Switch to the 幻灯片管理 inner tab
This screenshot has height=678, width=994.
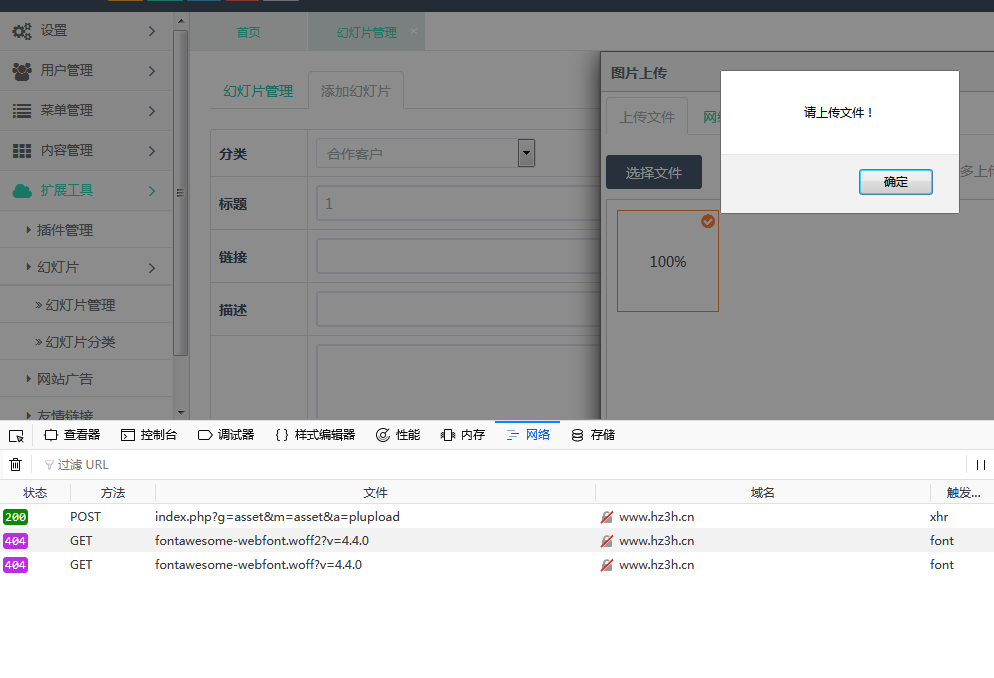pos(258,91)
